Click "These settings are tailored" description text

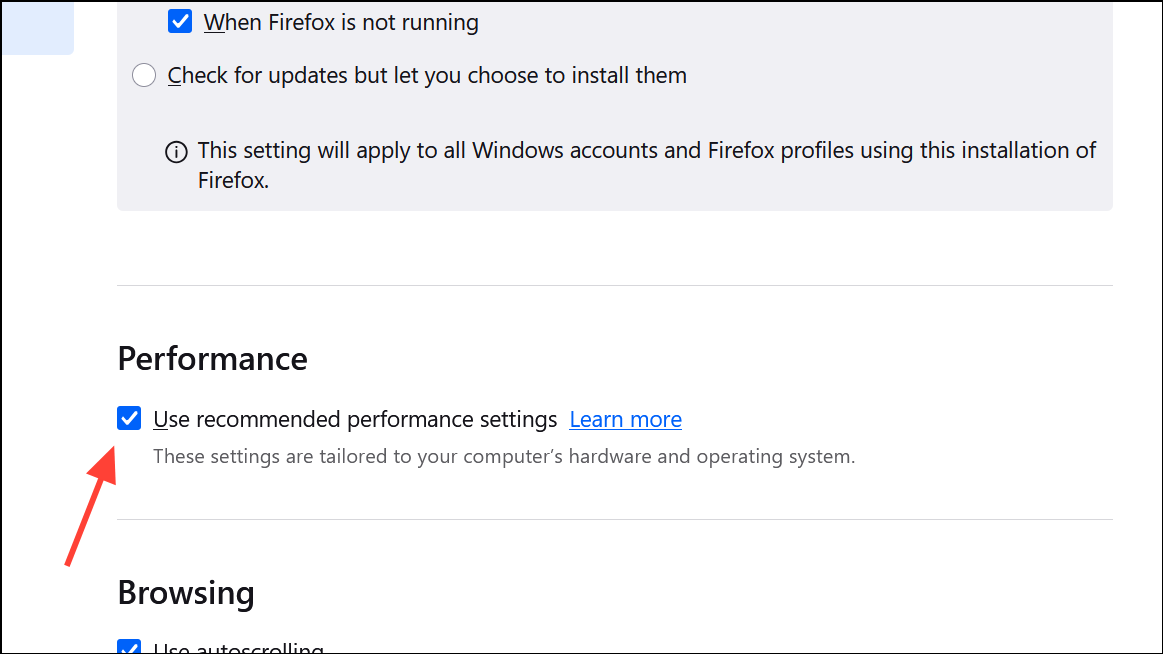tap(503, 457)
